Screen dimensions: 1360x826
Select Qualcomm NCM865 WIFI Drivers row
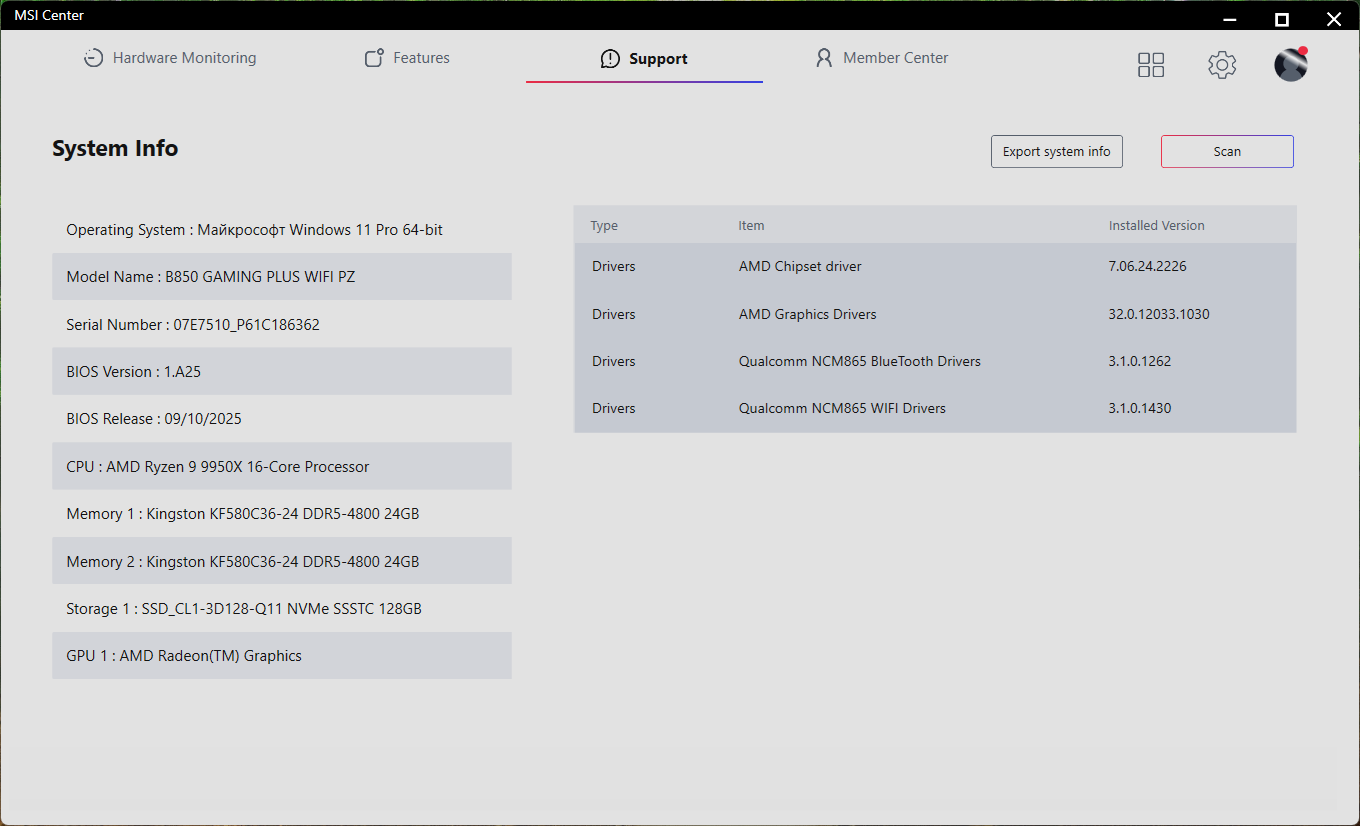pos(935,408)
